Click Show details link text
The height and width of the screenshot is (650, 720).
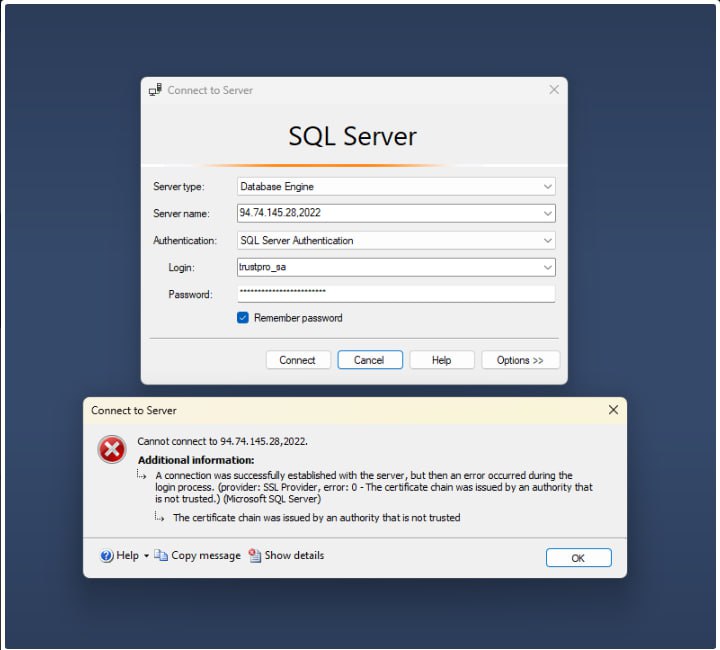294,555
